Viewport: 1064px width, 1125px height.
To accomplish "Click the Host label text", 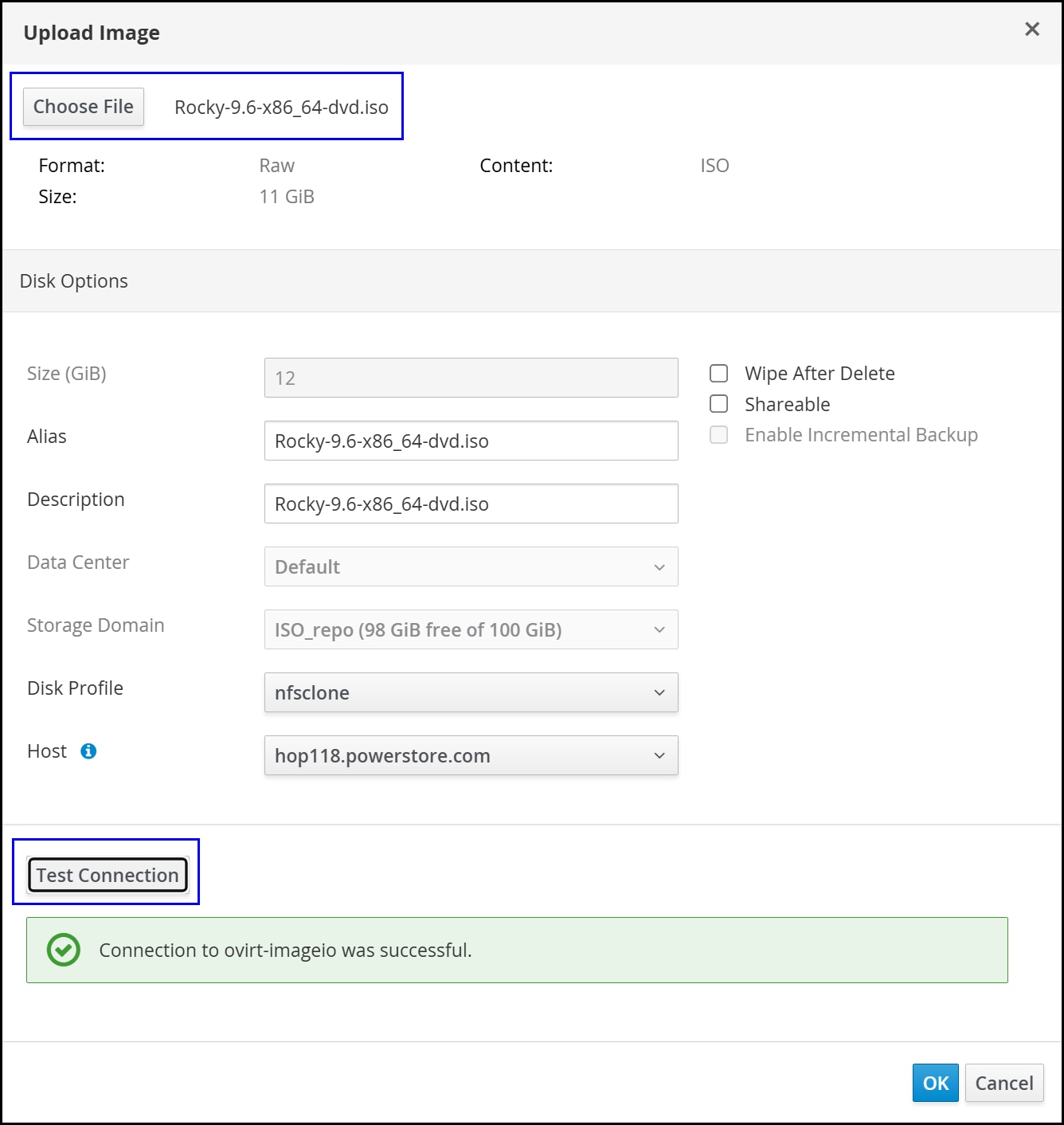I will (x=47, y=751).
